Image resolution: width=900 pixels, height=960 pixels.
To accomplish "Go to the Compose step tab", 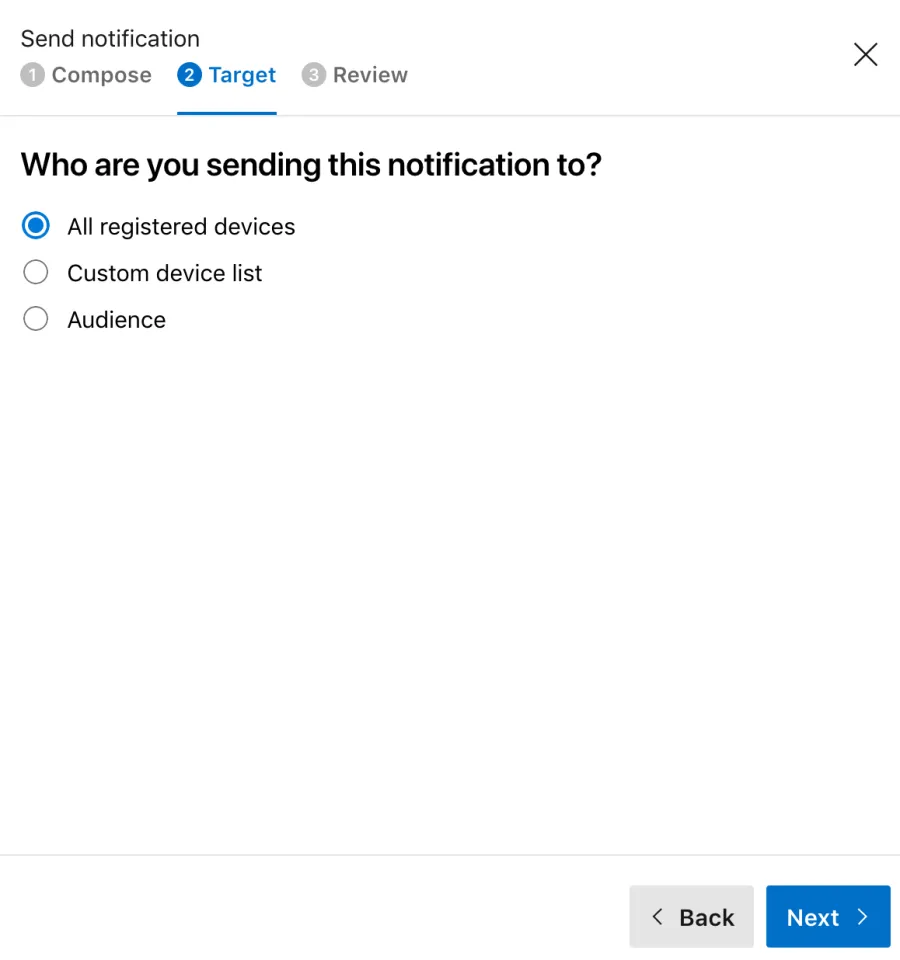I will [x=86, y=75].
